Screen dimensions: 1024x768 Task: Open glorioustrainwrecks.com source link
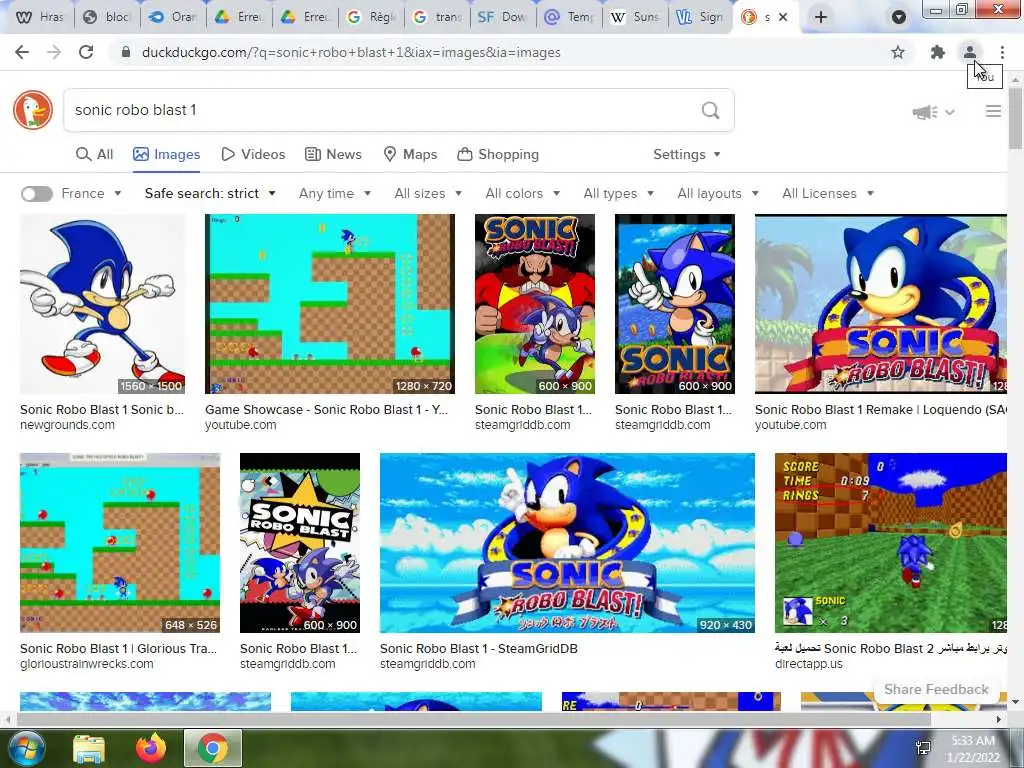pyautogui.click(x=87, y=664)
